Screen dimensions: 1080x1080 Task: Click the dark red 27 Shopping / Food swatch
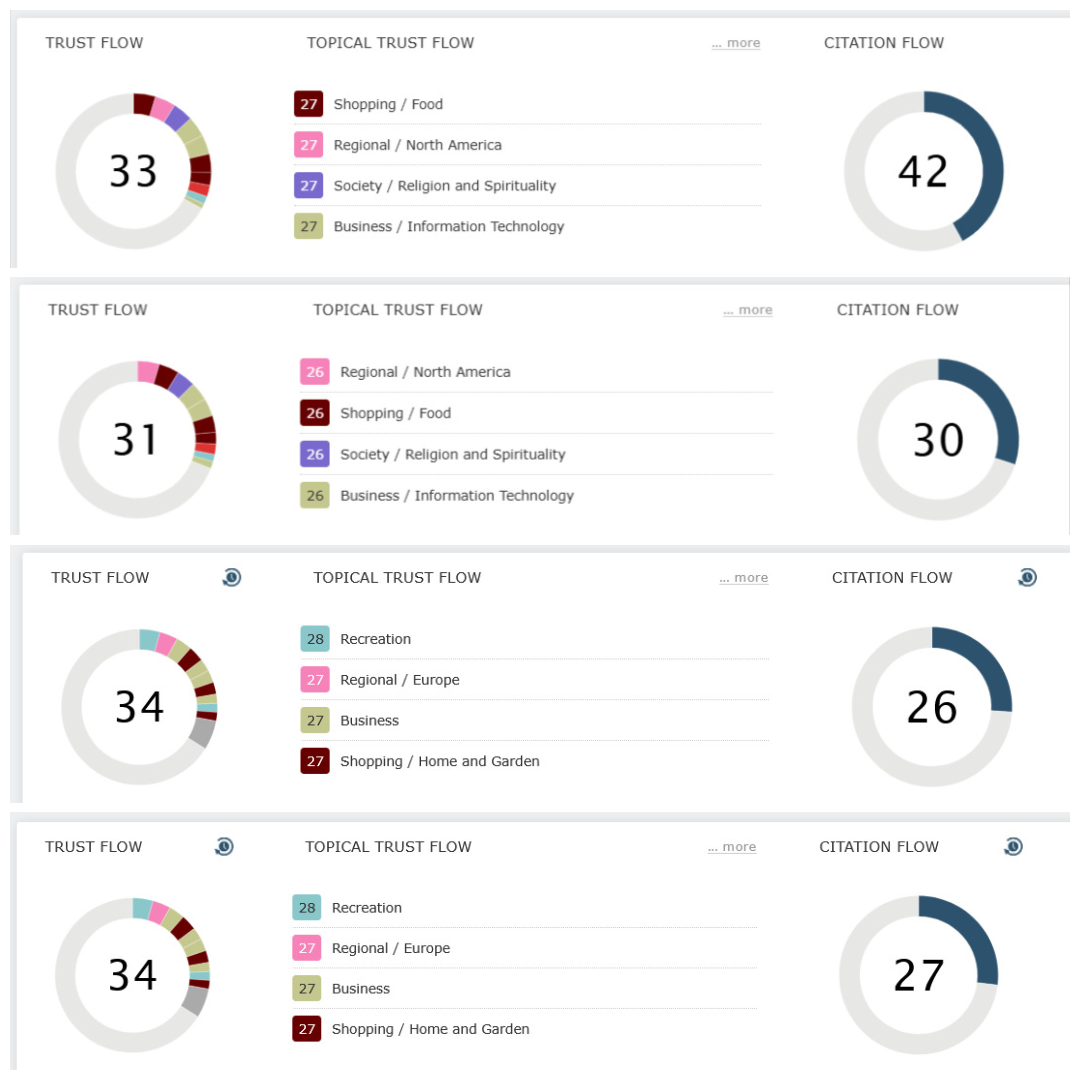pos(308,104)
